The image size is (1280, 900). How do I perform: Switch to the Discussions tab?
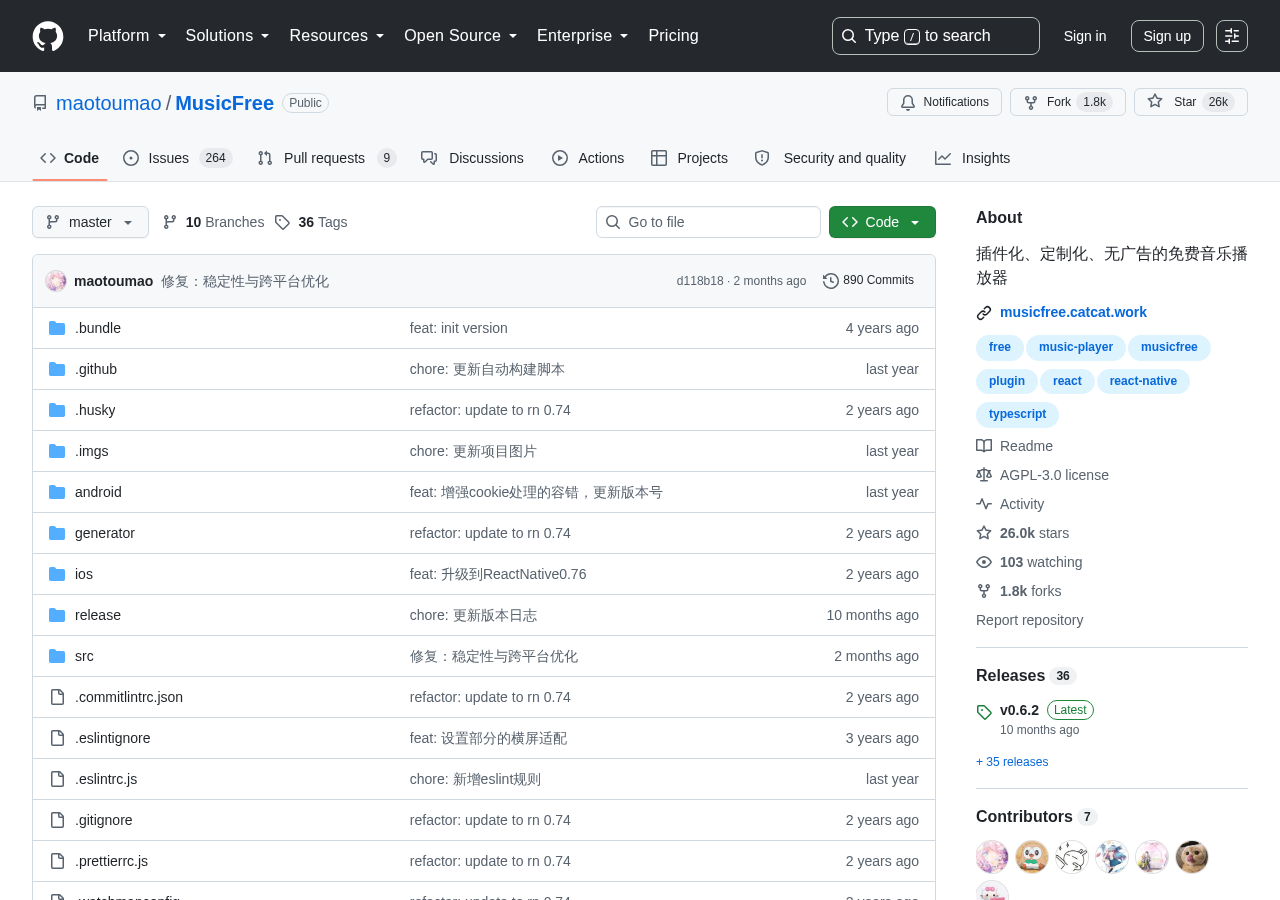472,158
